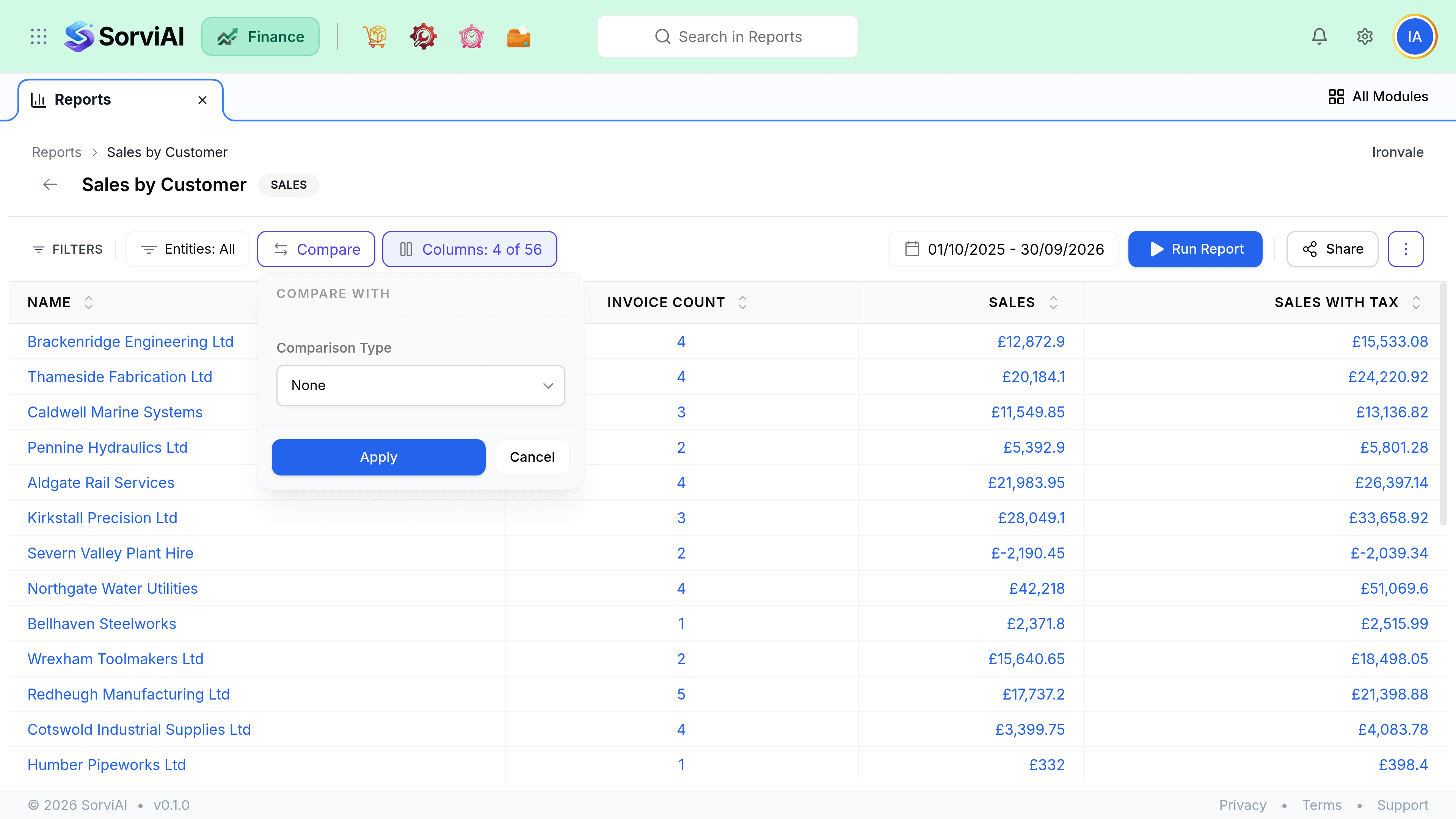Open the app grid launcher icon
Image resolution: width=1456 pixels, height=819 pixels.
[38, 37]
